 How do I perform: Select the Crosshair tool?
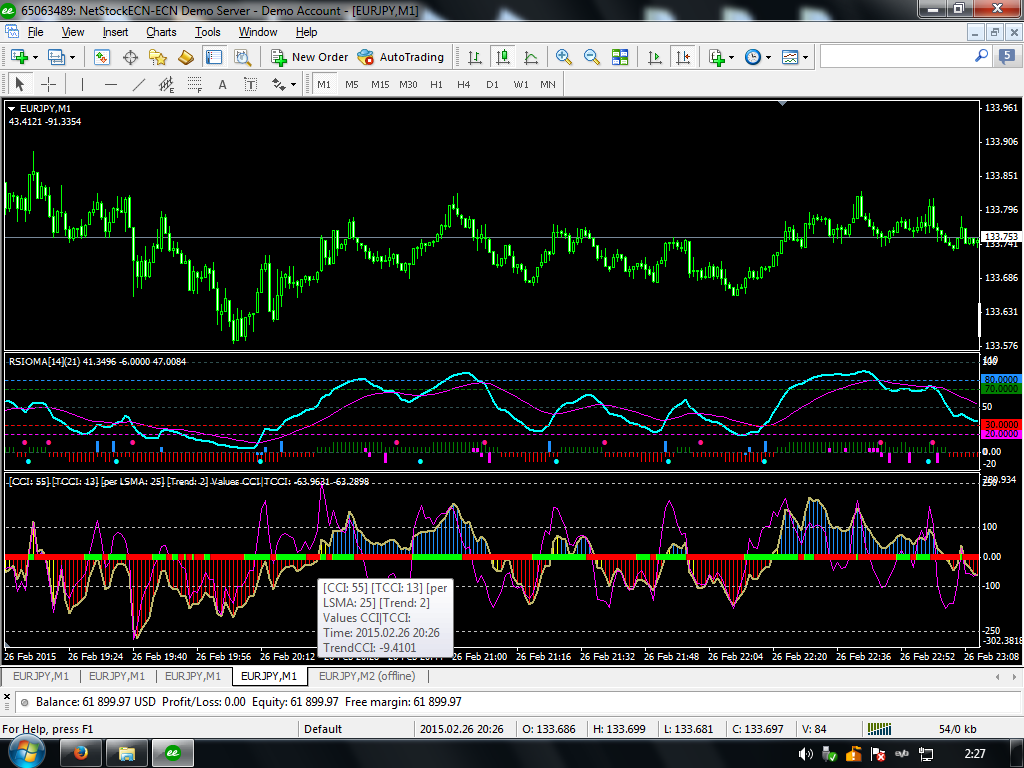tap(47, 84)
